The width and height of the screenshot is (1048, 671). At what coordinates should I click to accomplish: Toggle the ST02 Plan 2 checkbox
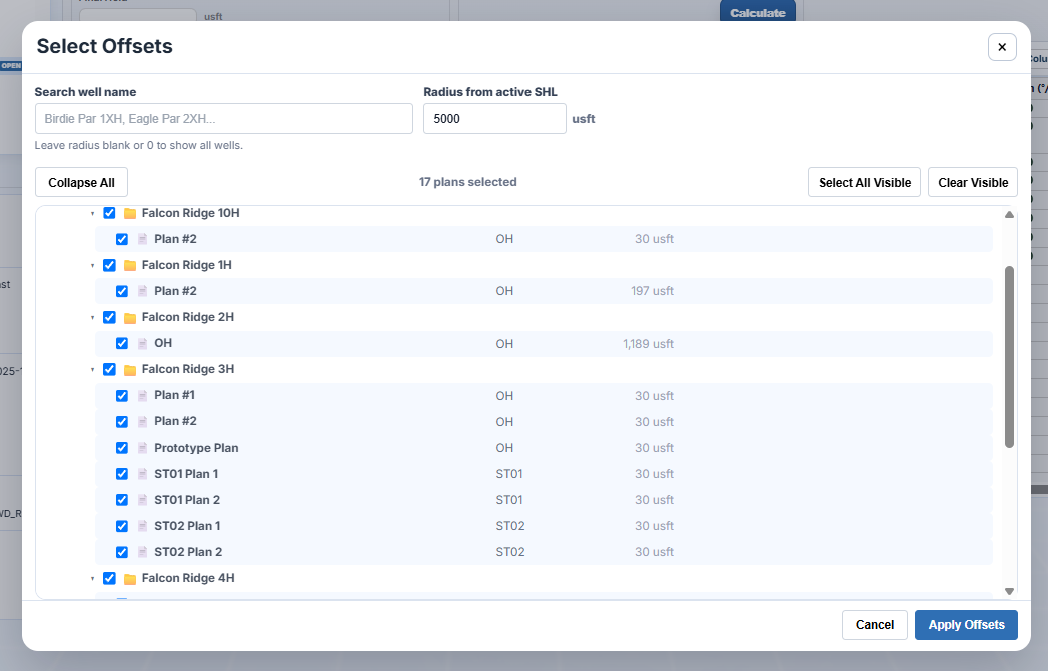point(122,552)
